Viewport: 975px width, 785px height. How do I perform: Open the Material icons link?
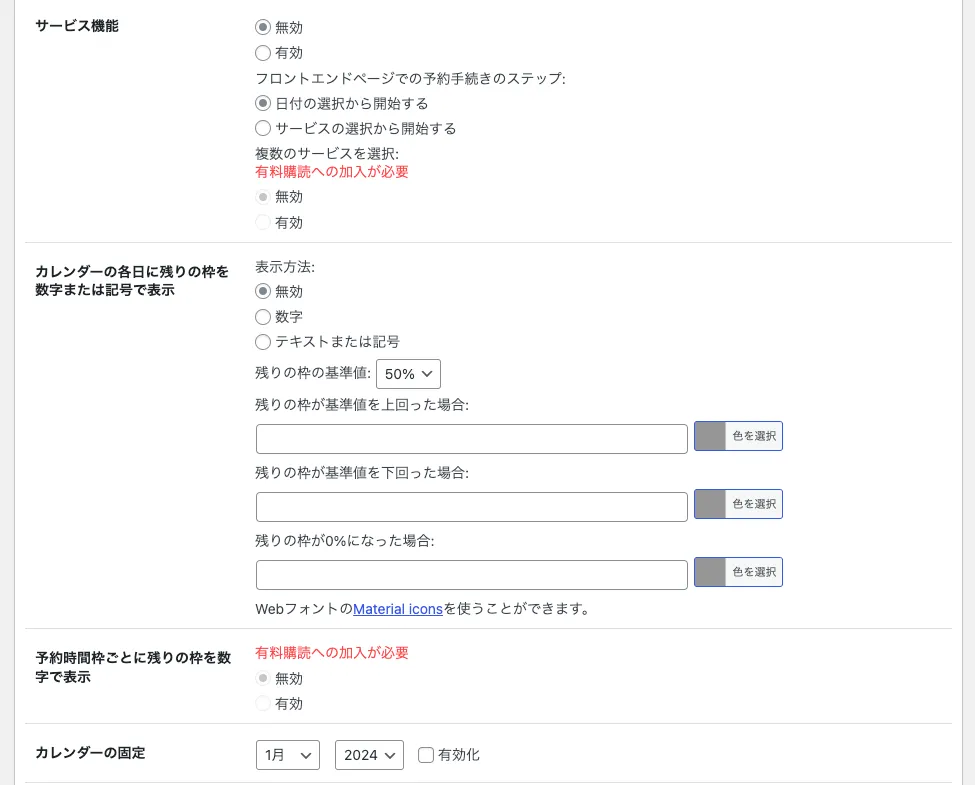(398, 609)
